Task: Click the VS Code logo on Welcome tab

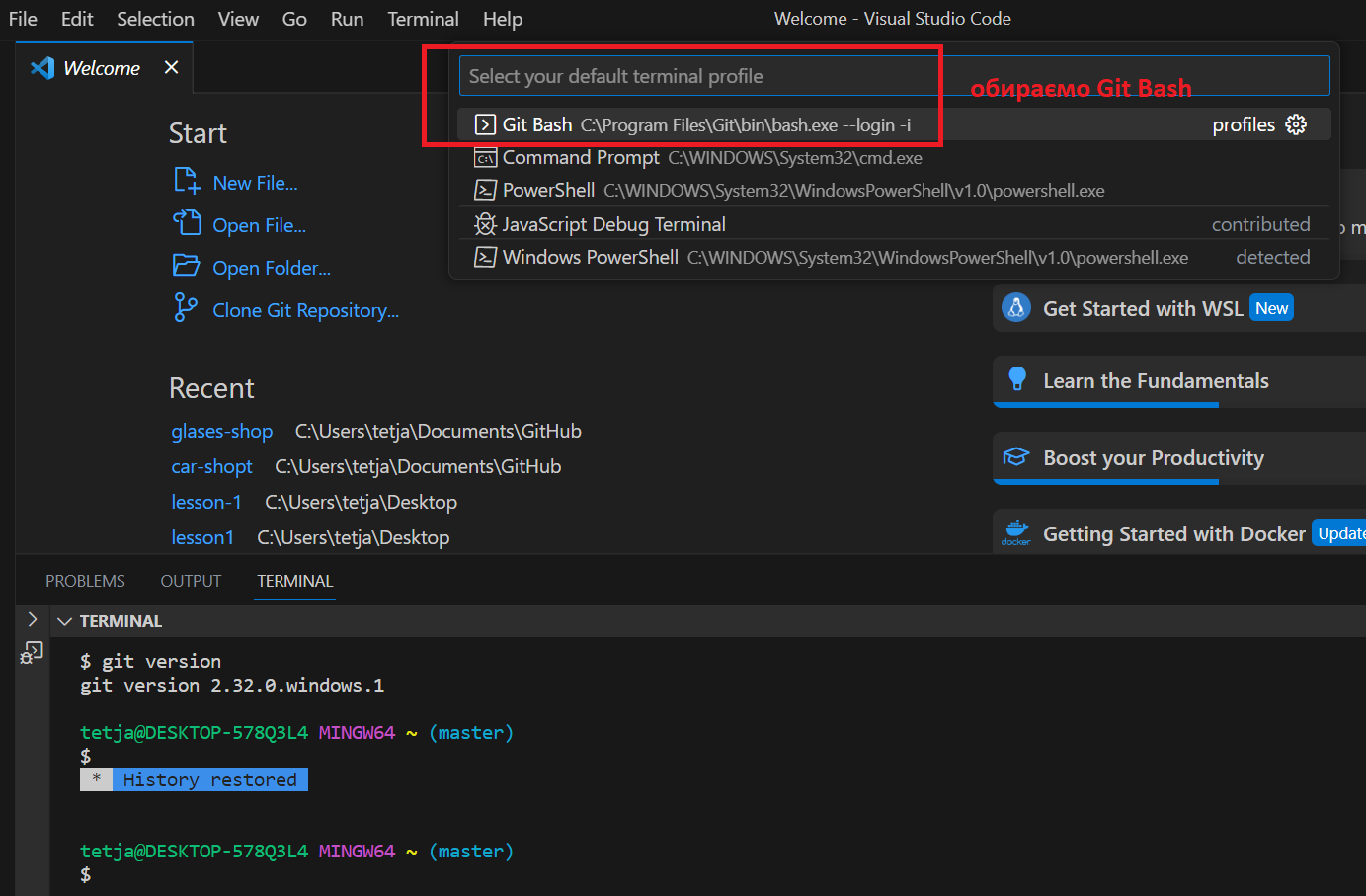Action: (x=42, y=68)
